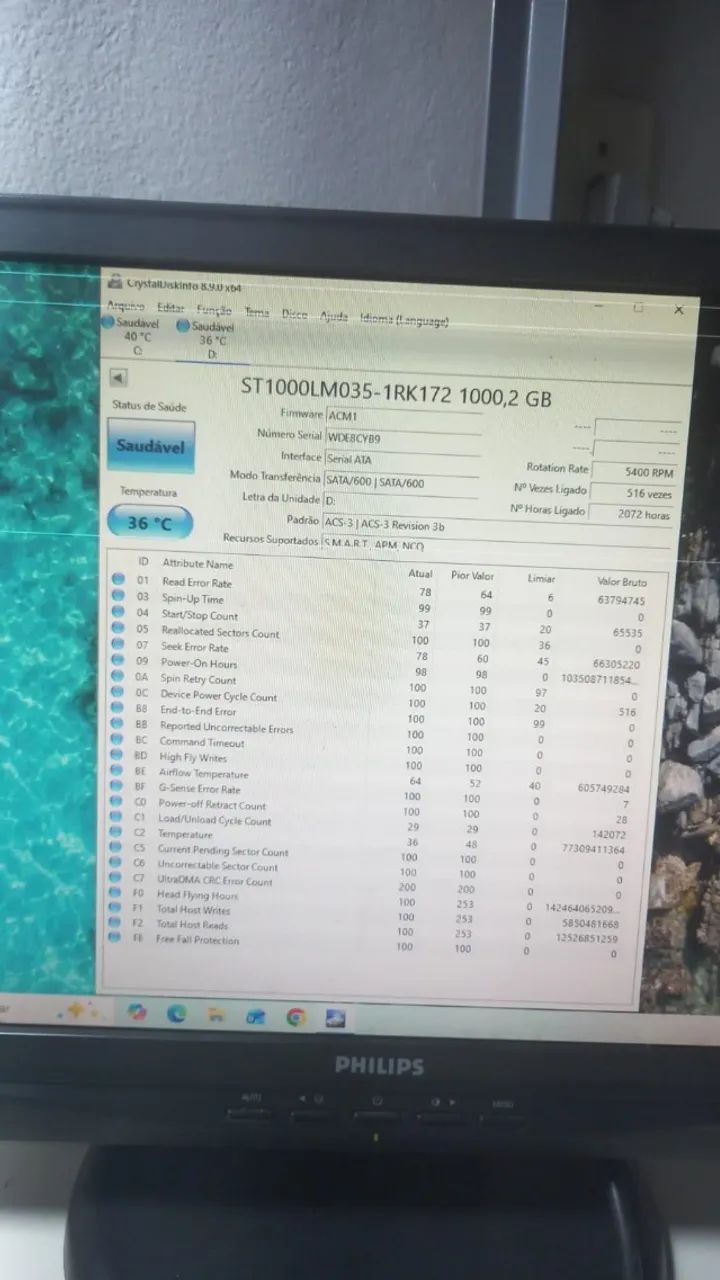Click the status dot for High Fly Writes
The width and height of the screenshot is (720, 1280).
pos(117,756)
